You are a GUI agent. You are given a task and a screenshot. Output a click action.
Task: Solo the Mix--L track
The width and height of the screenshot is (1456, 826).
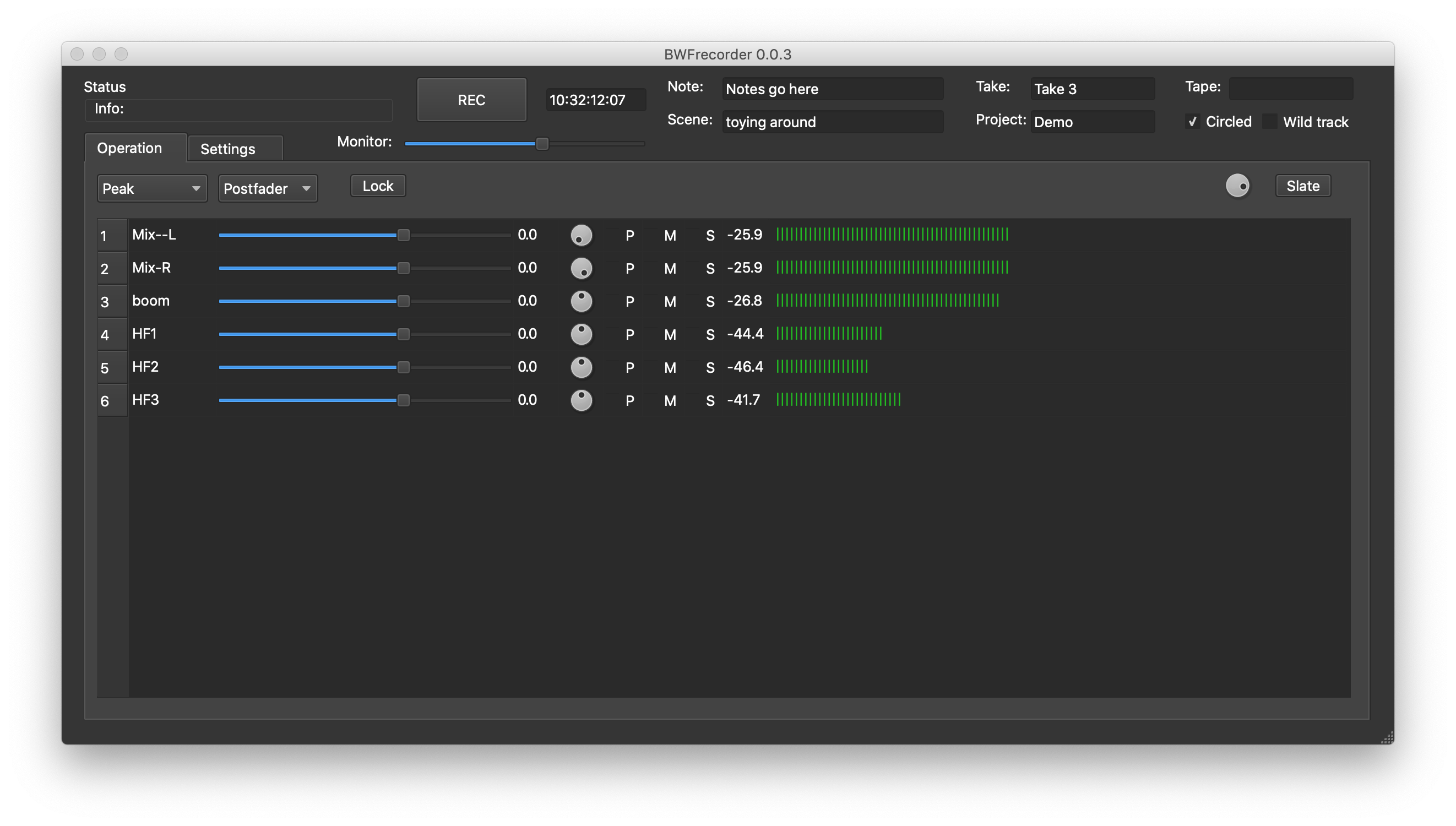click(x=710, y=236)
